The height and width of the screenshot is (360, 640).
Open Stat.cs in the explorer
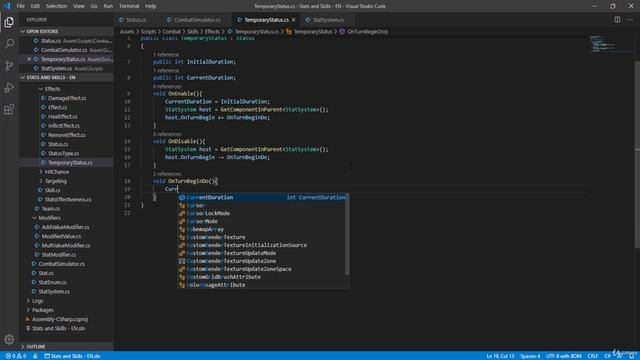[x=46, y=273]
